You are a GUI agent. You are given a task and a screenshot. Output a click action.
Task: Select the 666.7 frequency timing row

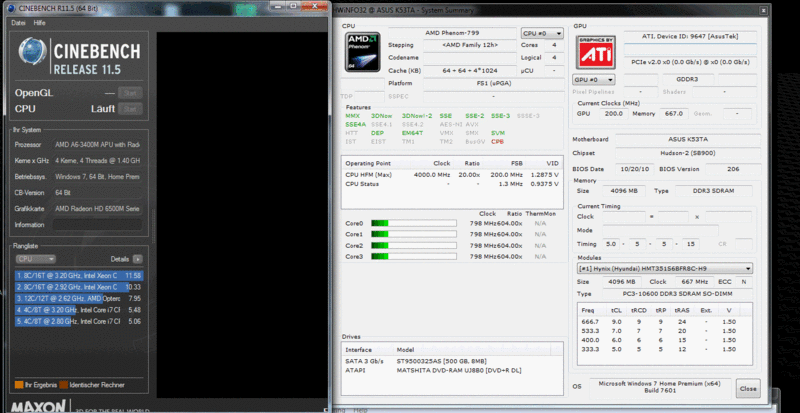(x=665, y=322)
